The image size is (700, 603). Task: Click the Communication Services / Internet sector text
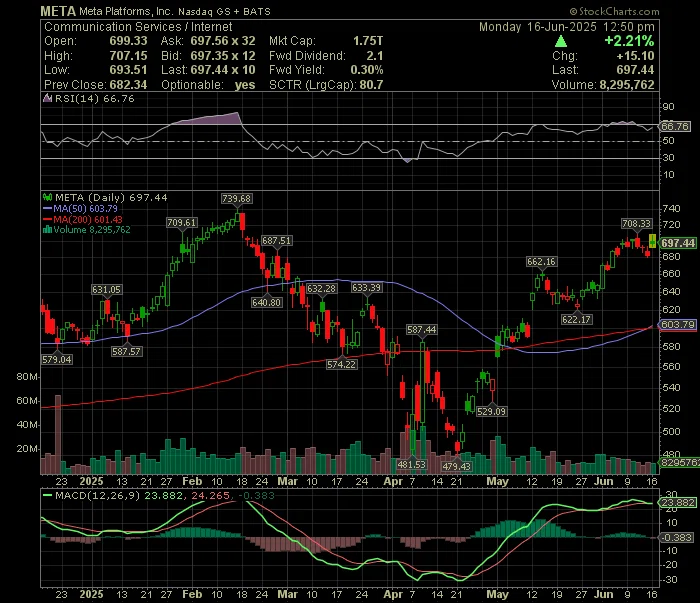138,27
